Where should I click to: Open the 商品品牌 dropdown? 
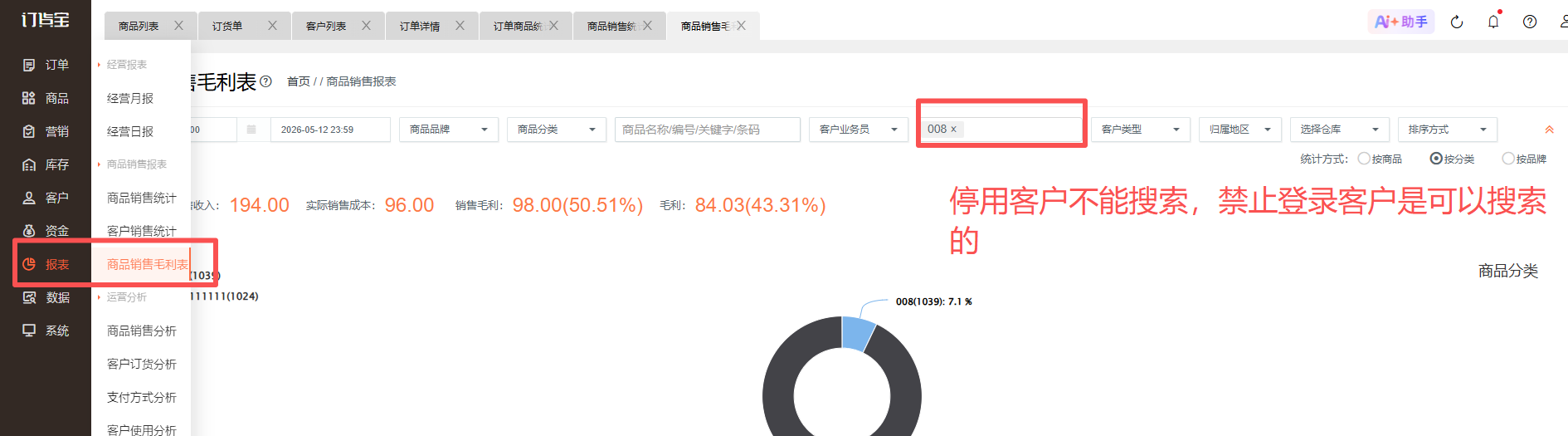click(449, 130)
